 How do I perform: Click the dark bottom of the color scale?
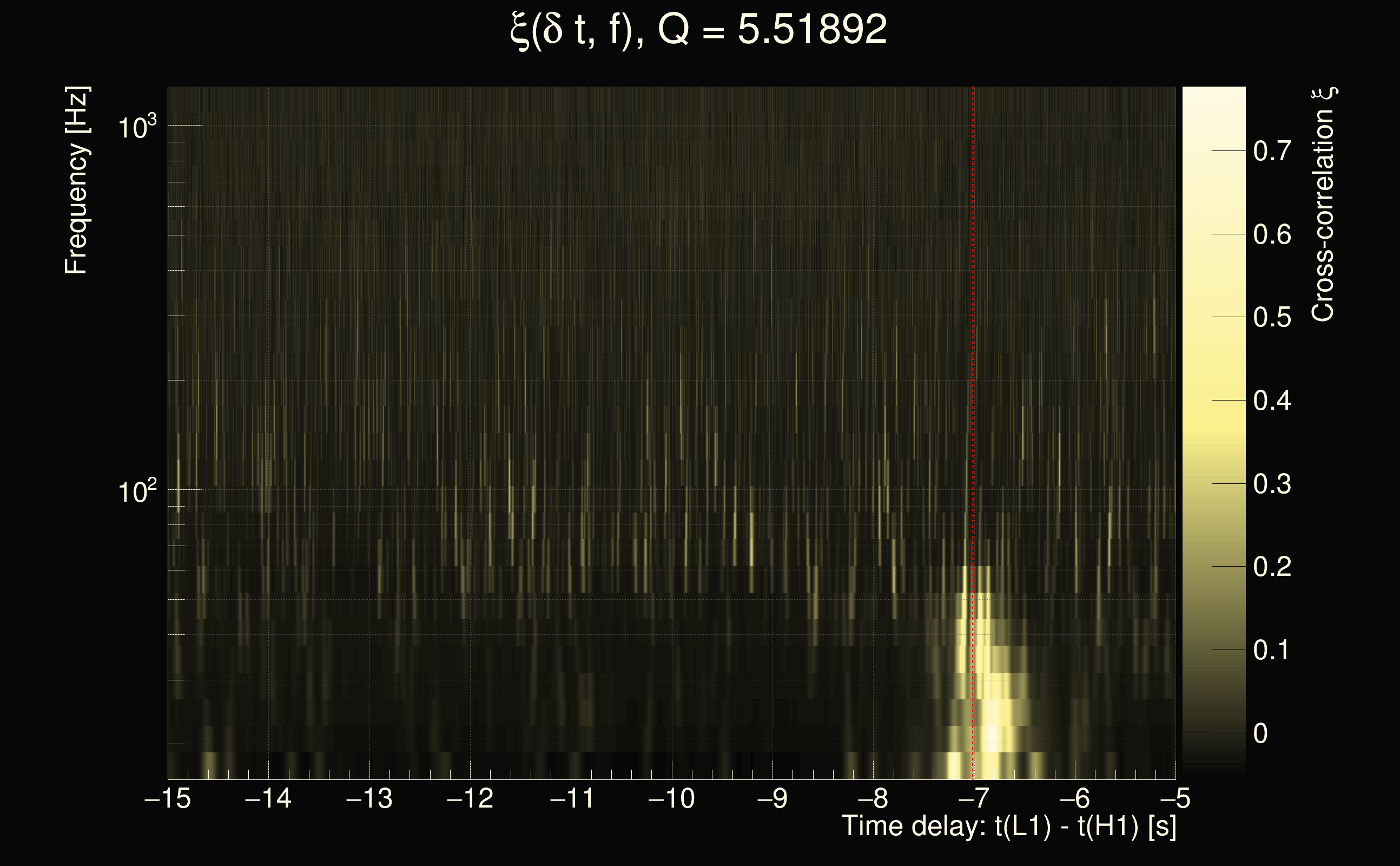[x=1213, y=767]
